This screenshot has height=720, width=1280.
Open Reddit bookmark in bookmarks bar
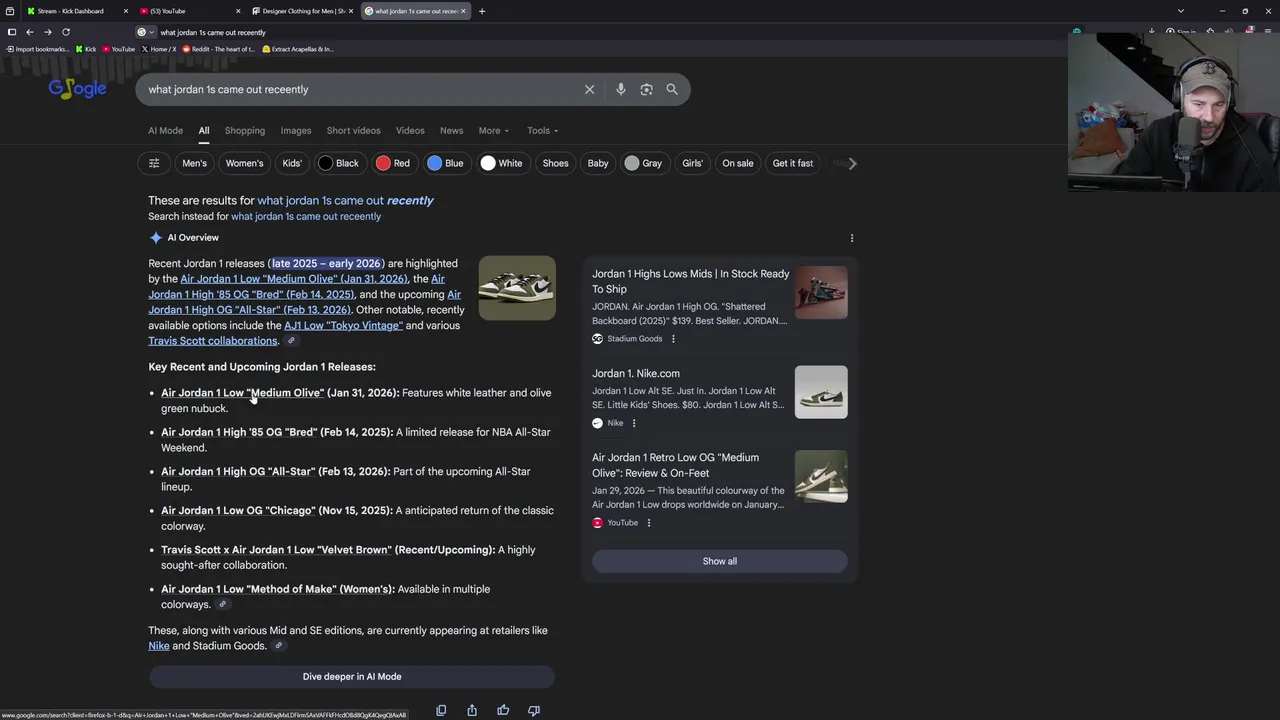coord(217,49)
